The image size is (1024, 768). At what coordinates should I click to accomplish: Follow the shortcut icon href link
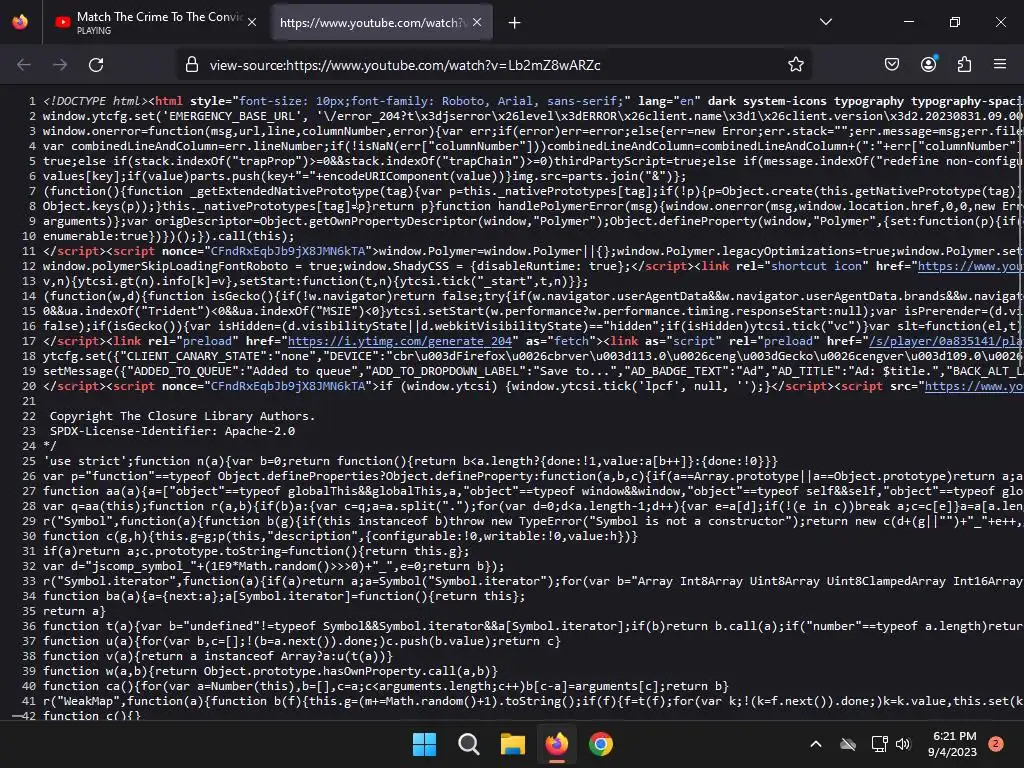coord(968,266)
